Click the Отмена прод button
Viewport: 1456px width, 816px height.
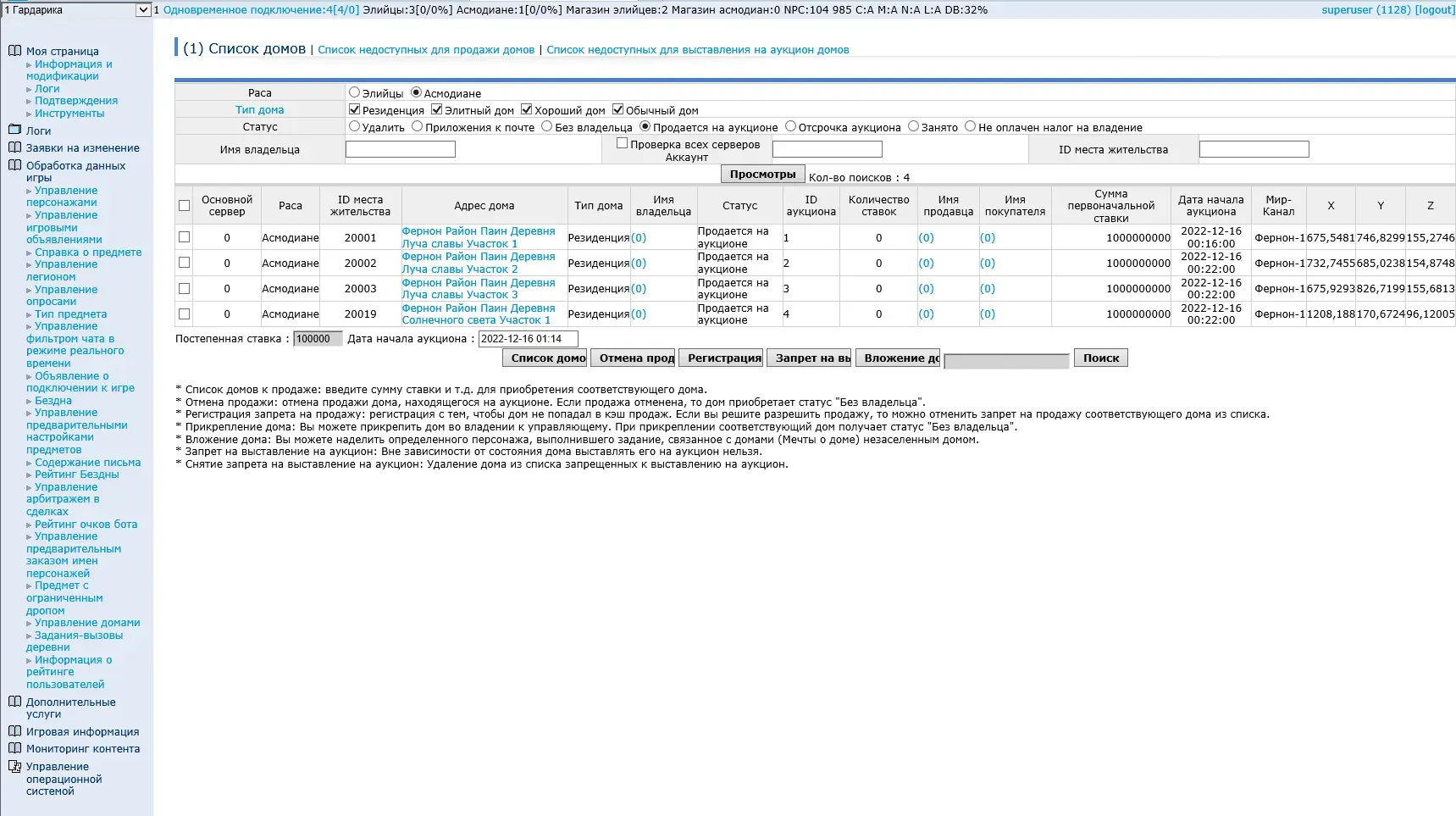coord(634,358)
